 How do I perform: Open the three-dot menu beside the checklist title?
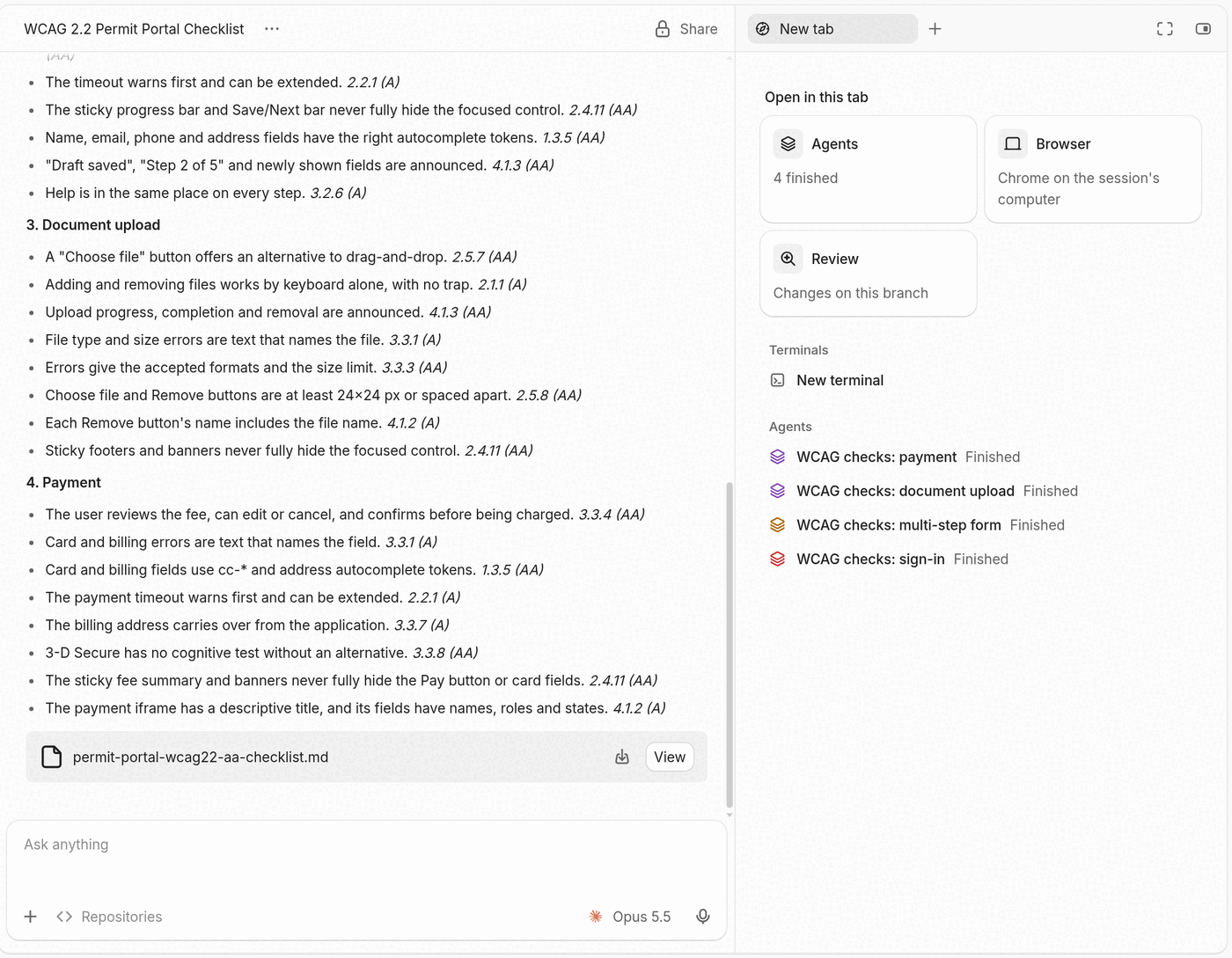[x=272, y=29]
